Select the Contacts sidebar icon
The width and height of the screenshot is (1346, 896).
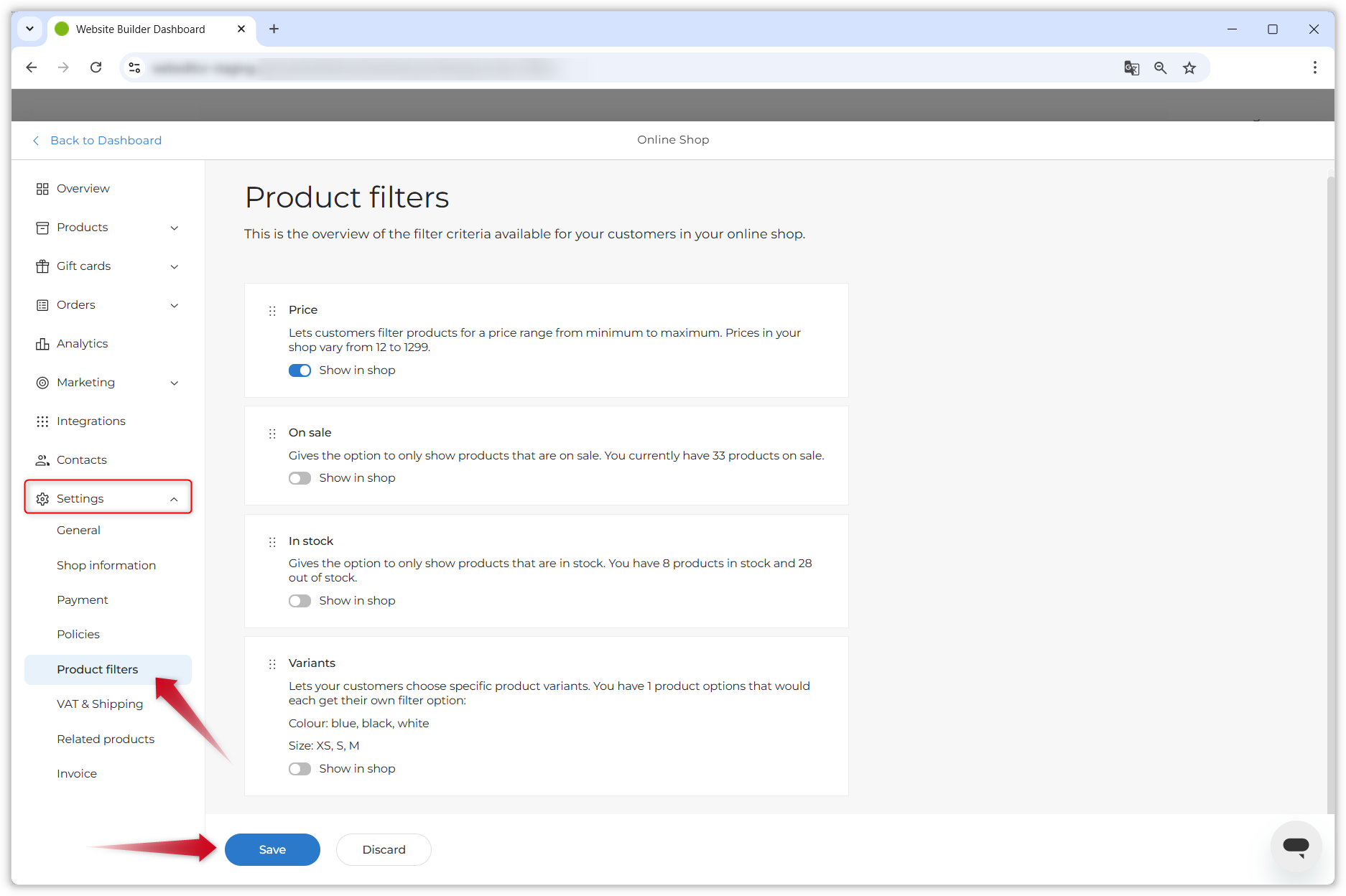(42, 459)
